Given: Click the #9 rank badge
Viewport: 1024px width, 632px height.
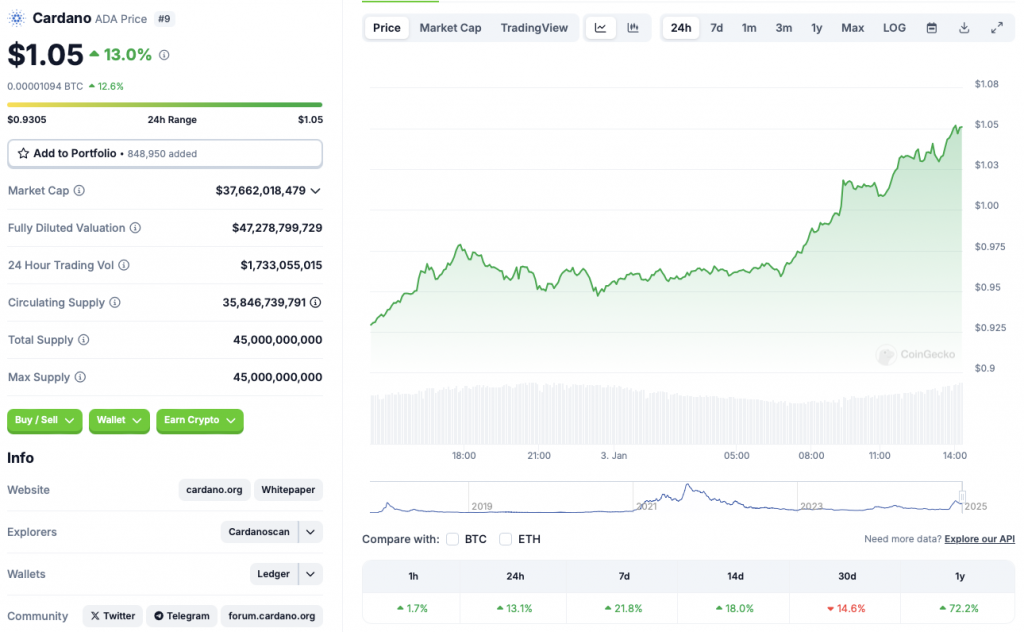Looking at the screenshot, I should coord(164,19).
